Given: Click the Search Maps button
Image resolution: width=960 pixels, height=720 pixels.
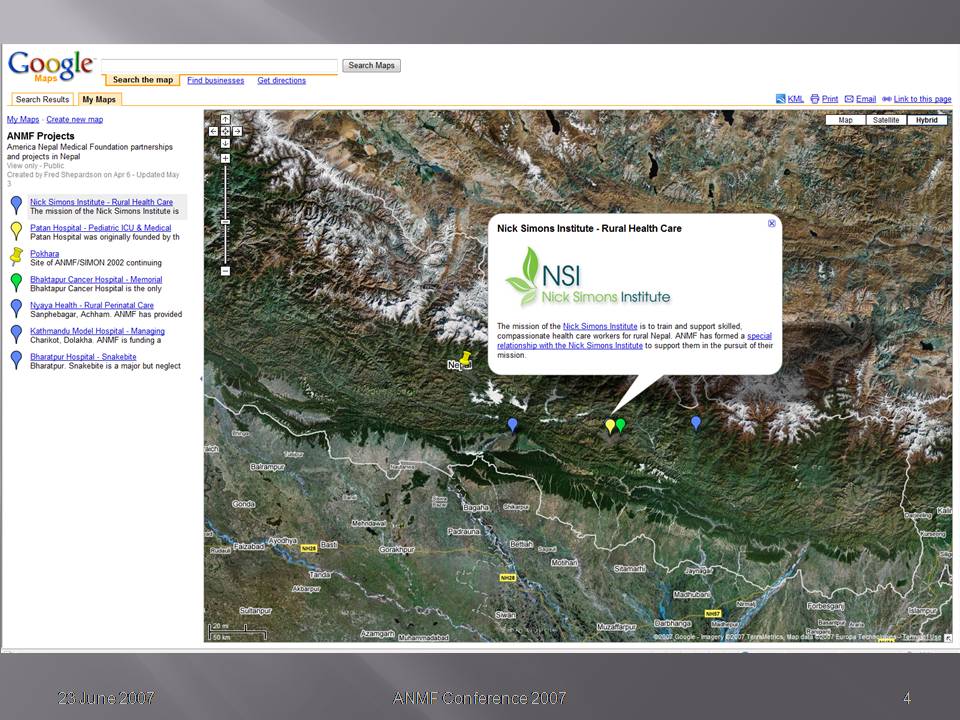Looking at the screenshot, I should tap(372, 66).
